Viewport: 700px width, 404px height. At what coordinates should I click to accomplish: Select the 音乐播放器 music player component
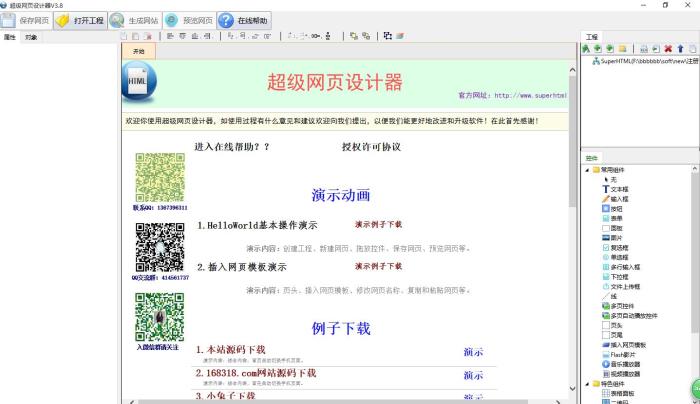(621, 364)
